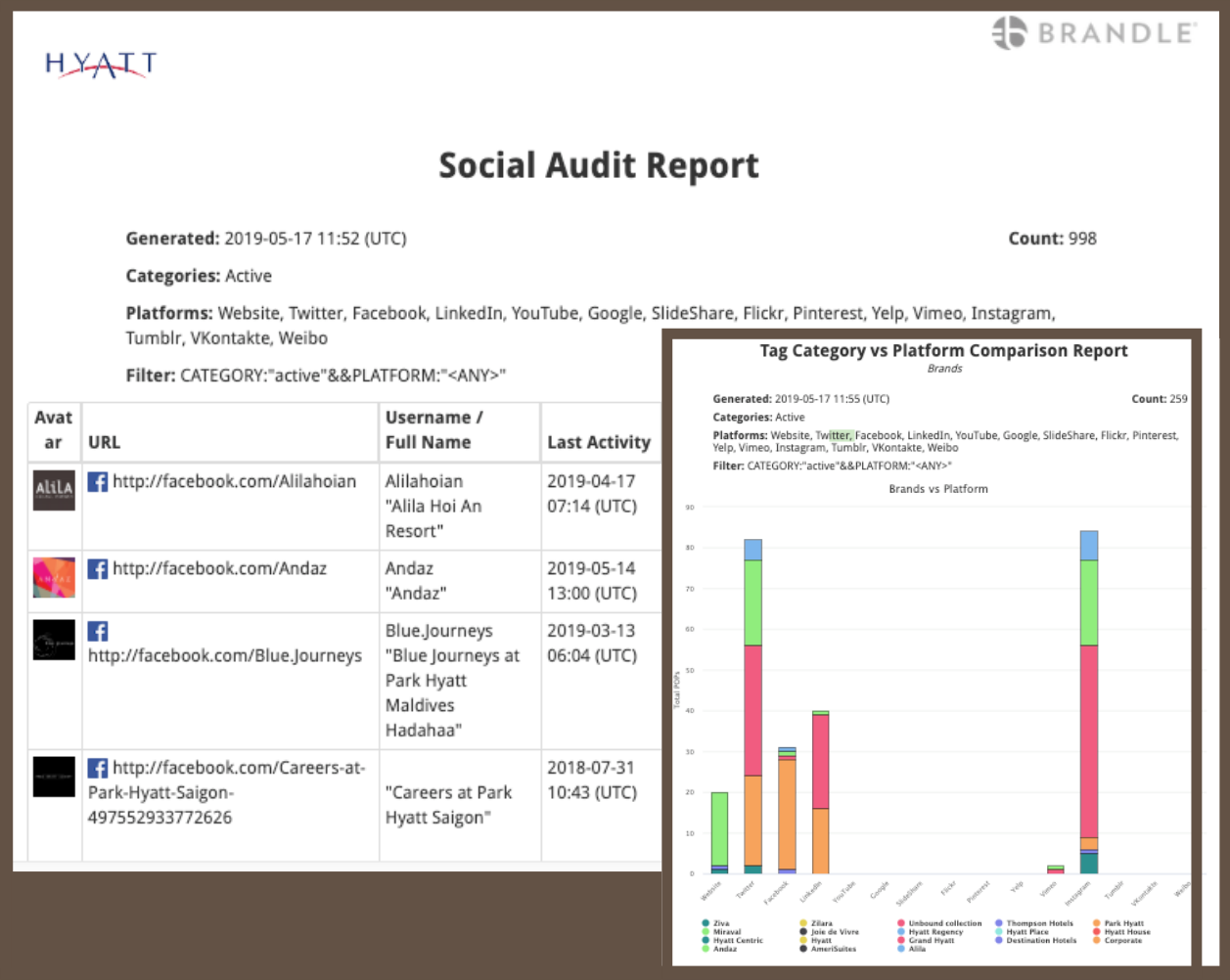The image size is (1230, 980).
Task: Toggle the Hyatt Regency legend entry
Action: pyautogui.click(x=931, y=932)
